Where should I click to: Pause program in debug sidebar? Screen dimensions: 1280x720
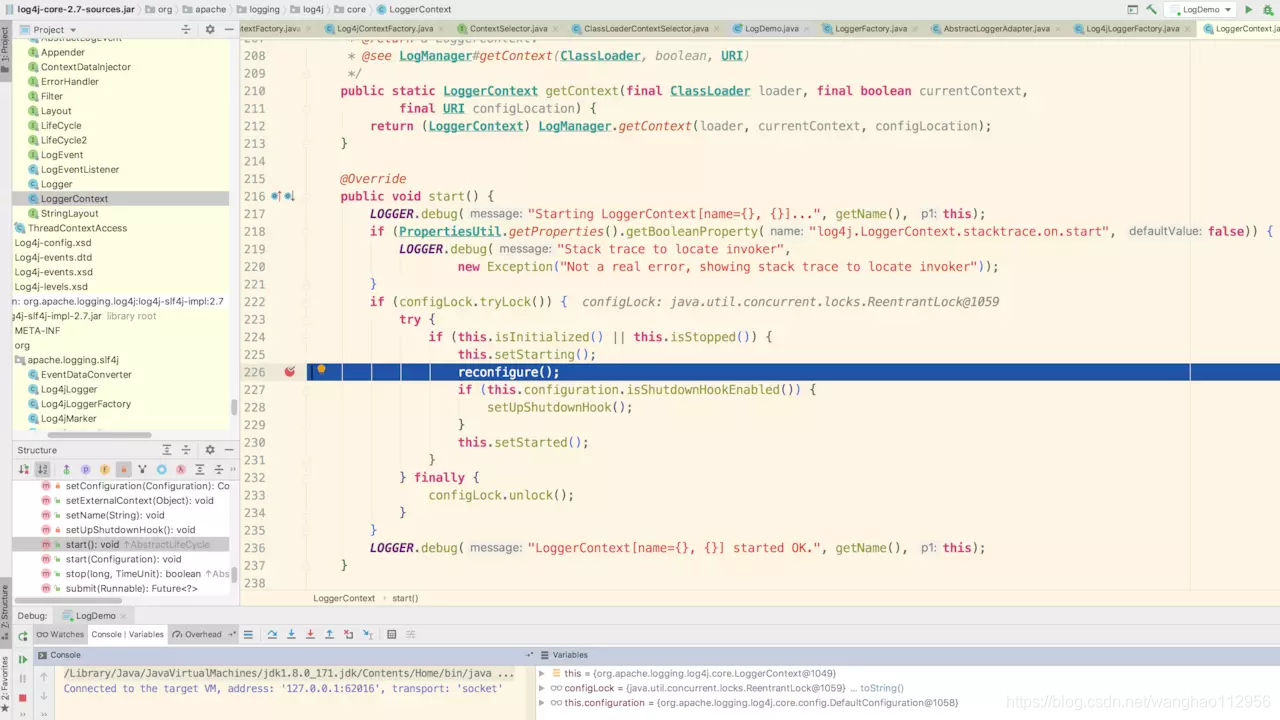coord(22,679)
